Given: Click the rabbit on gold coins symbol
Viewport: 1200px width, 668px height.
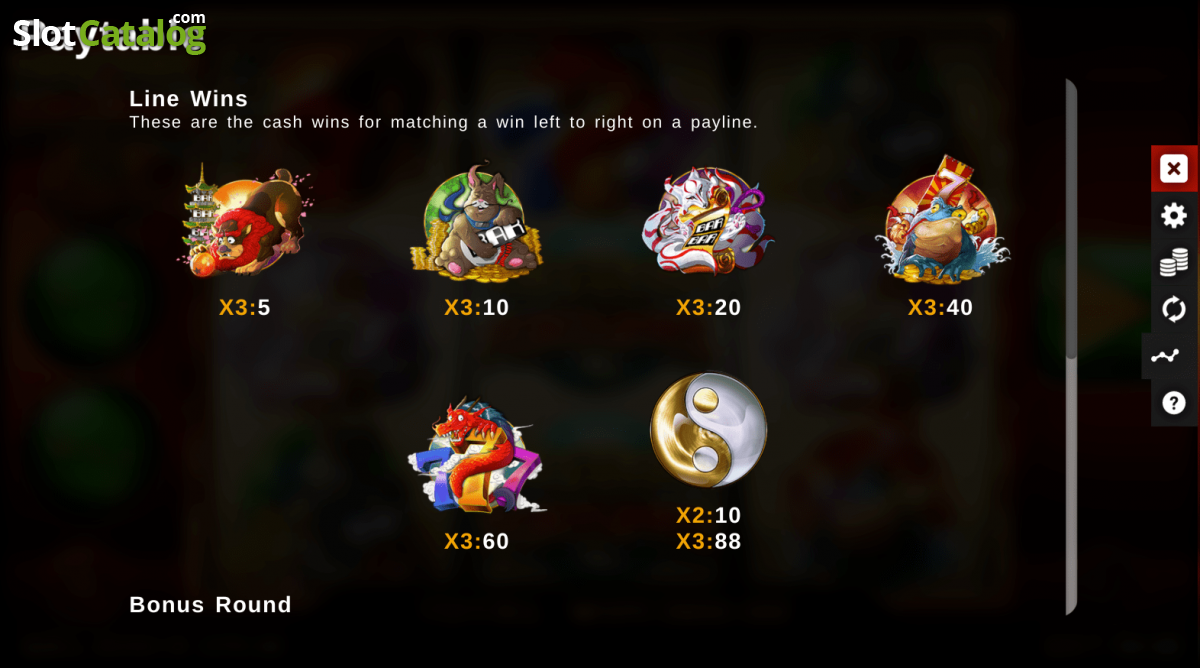Looking at the screenshot, I should click(x=477, y=220).
